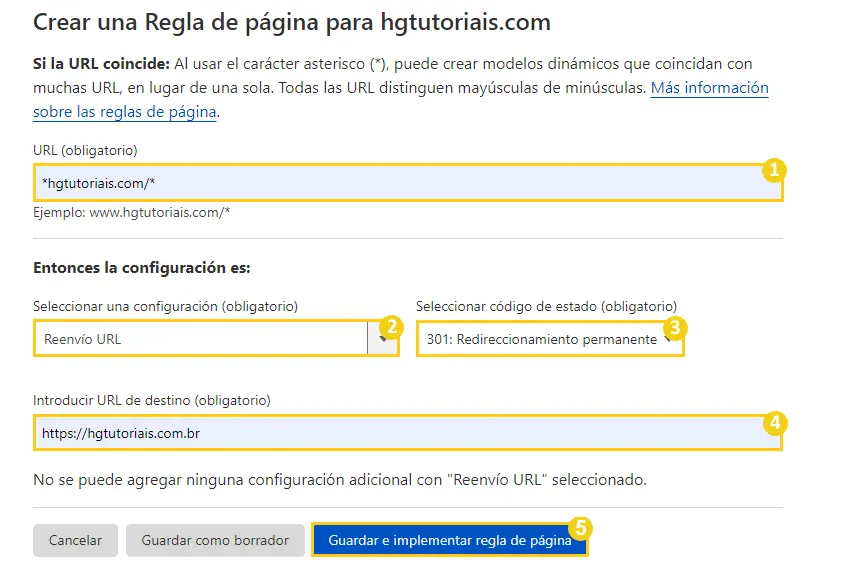The height and width of the screenshot is (580, 862).
Task: Click the 'No se puede agregar ninguna configuración' notice
Action: coord(340,480)
